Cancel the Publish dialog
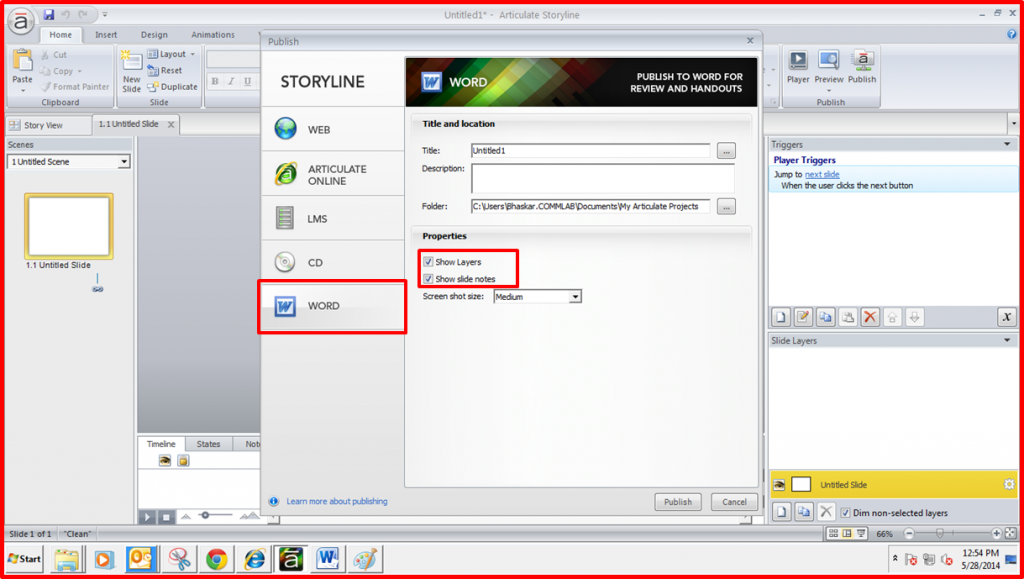Screen dimensions: 1024x579 [734, 502]
